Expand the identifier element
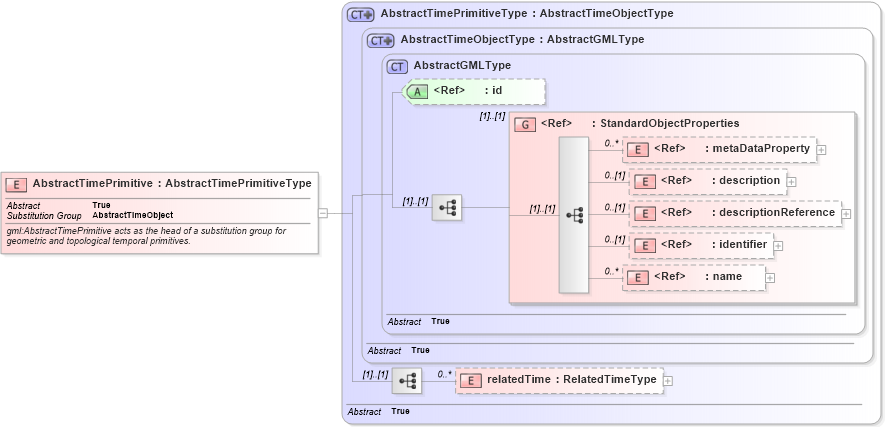The width and height of the screenshot is (886, 427). click(x=778, y=246)
